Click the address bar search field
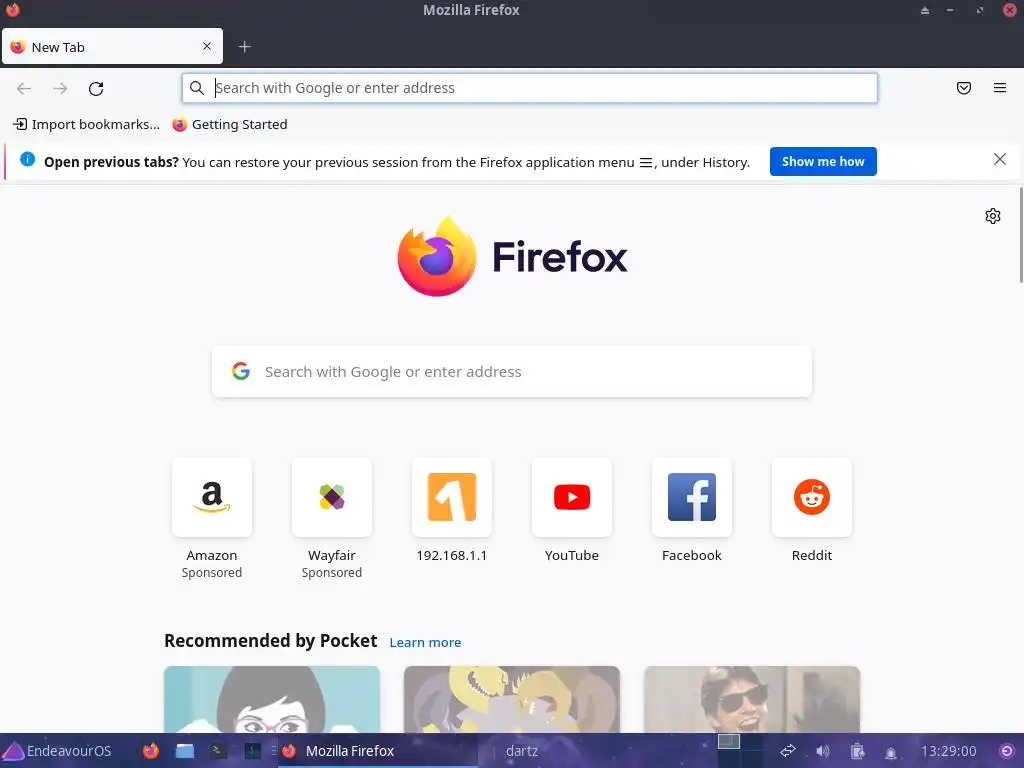1024x768 pixels. pos(530,88)
